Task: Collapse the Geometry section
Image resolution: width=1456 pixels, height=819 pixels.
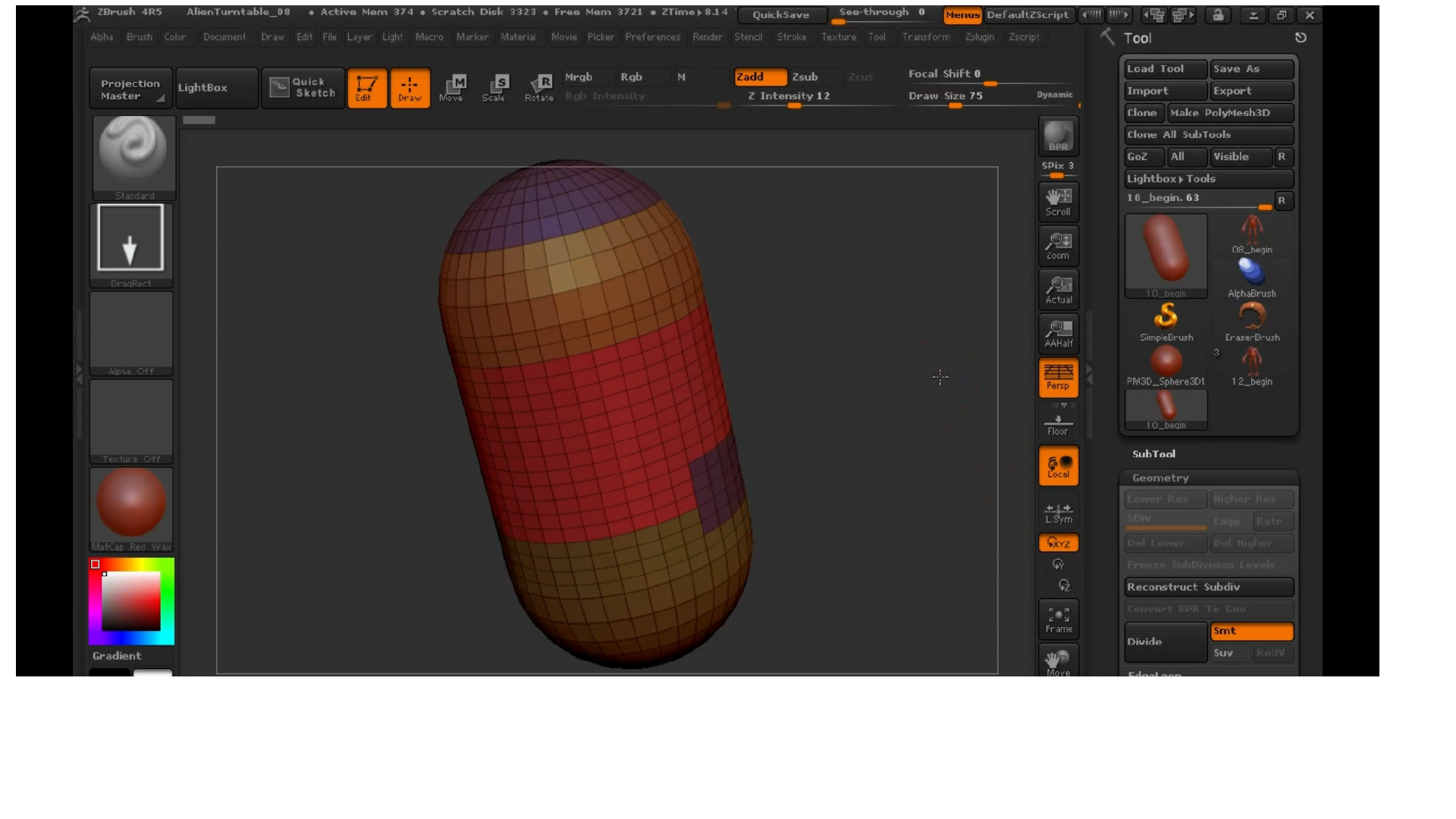Action: 1160,478
